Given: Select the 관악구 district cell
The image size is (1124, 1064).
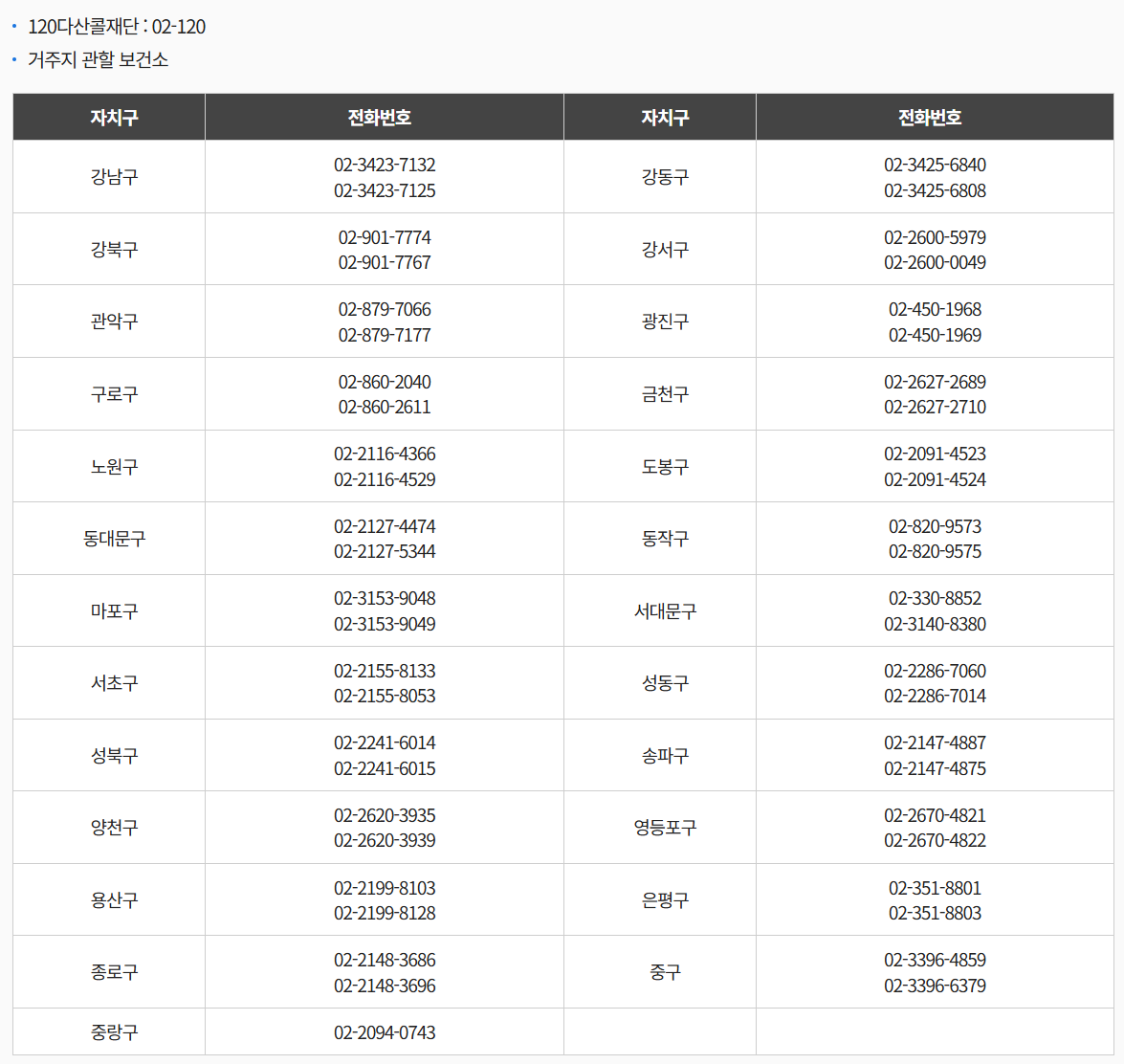Looking at the screenshot, I should tap(114, 321).
